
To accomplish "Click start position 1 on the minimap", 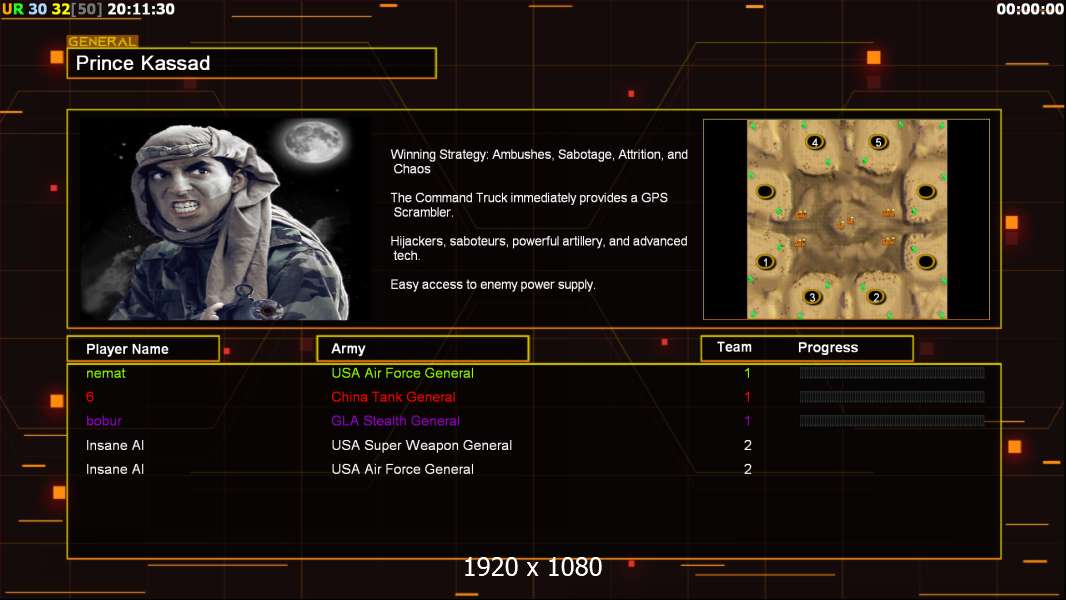I will (766, 262).
